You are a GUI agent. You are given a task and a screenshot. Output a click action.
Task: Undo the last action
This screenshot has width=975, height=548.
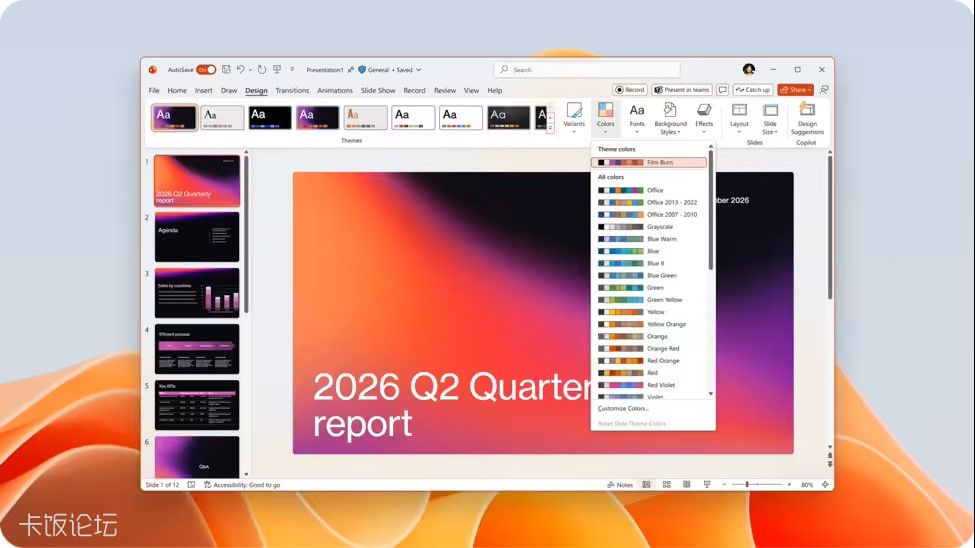241,70
